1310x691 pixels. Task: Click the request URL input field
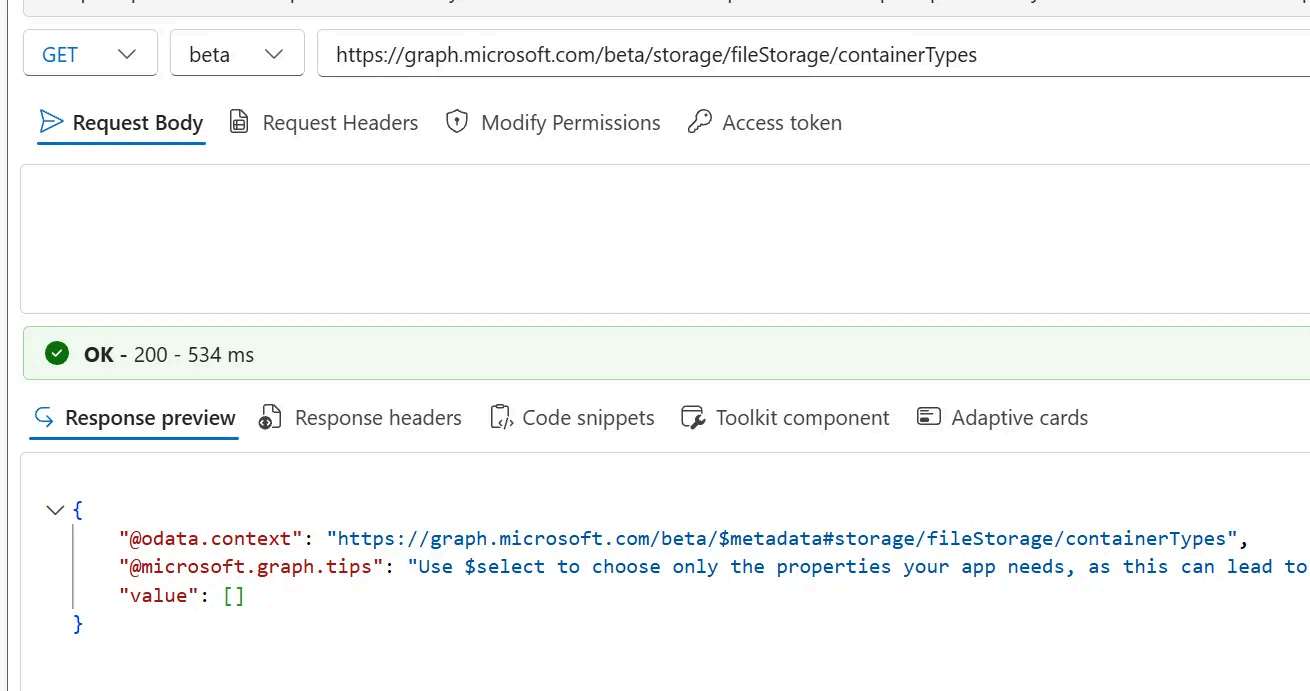813,54
